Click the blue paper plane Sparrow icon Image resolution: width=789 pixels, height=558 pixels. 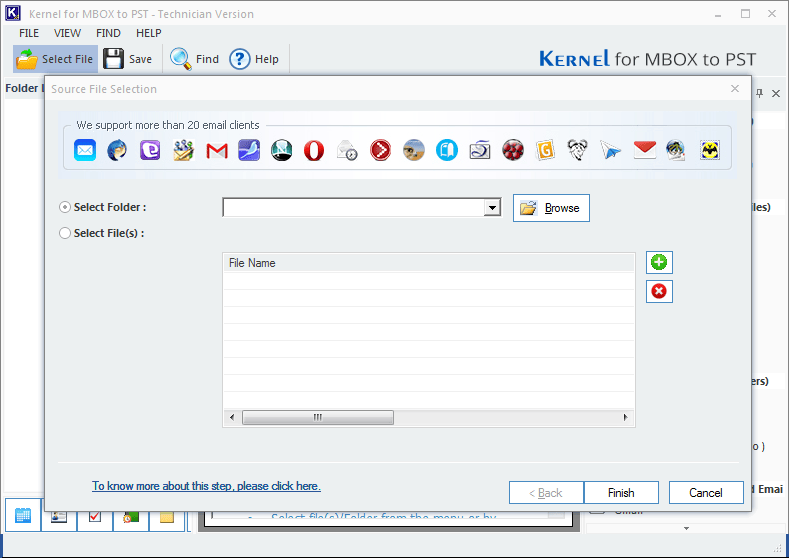[x=610, y=150]
